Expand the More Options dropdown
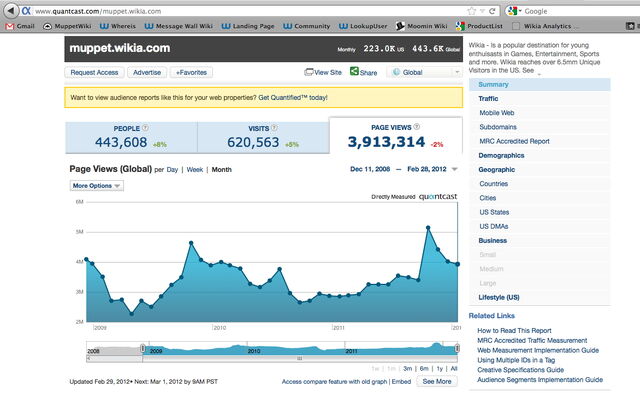Screen dimensions: 640x393 click(x=97, y=186)
